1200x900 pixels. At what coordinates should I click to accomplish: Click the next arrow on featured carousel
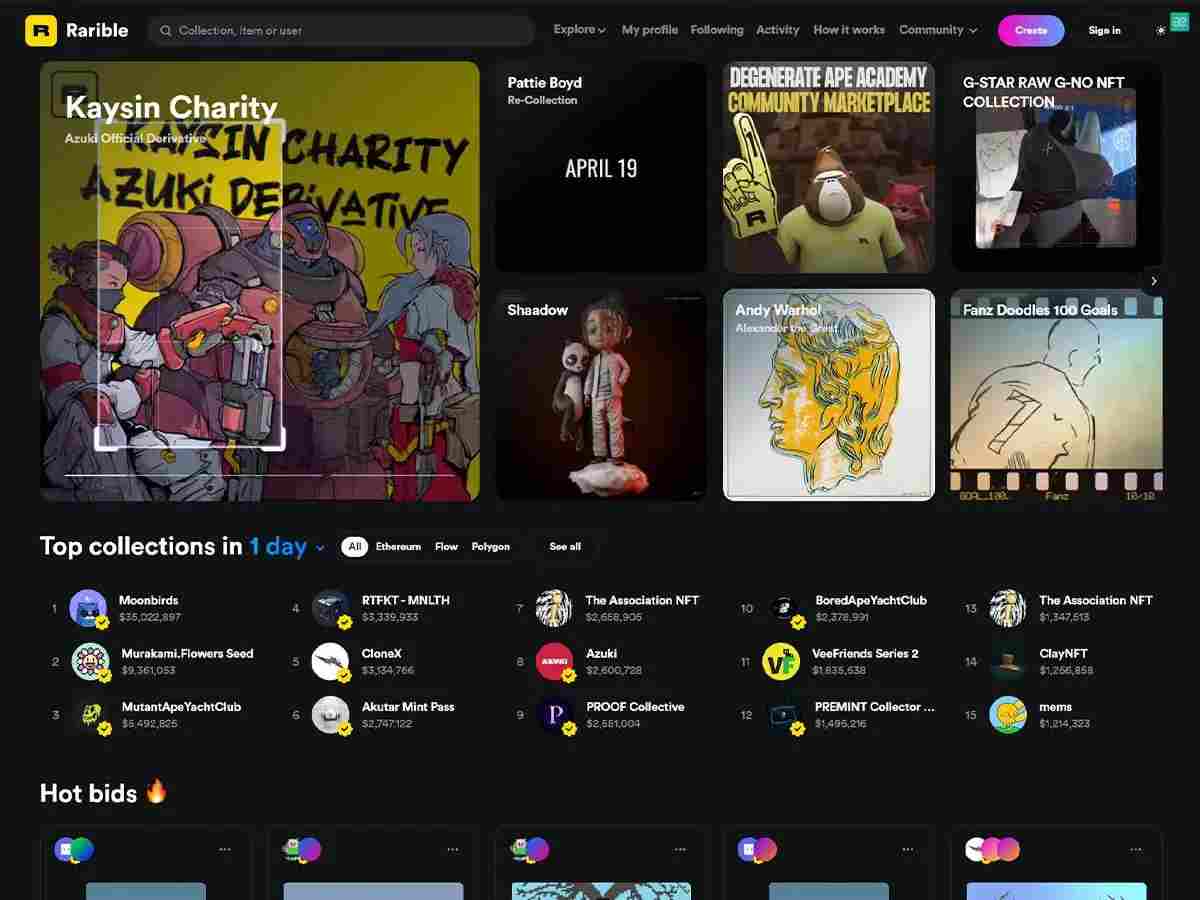point(1153,281)
